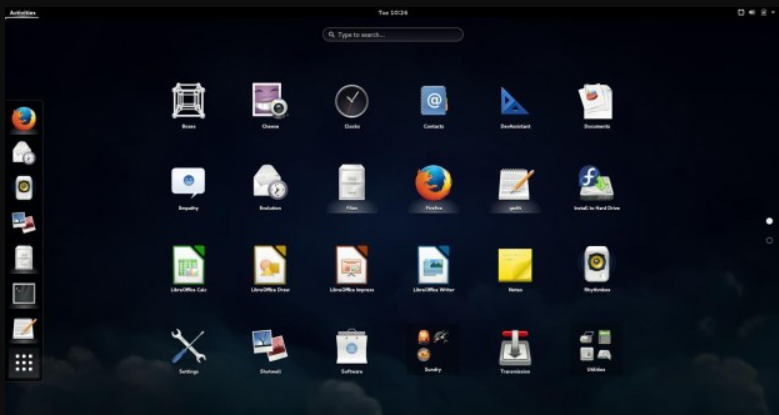Viewport: 779px width, 415px height.
Task: Click the Rhythmbox speaker icon in the dock
Action: coord(24,188)
